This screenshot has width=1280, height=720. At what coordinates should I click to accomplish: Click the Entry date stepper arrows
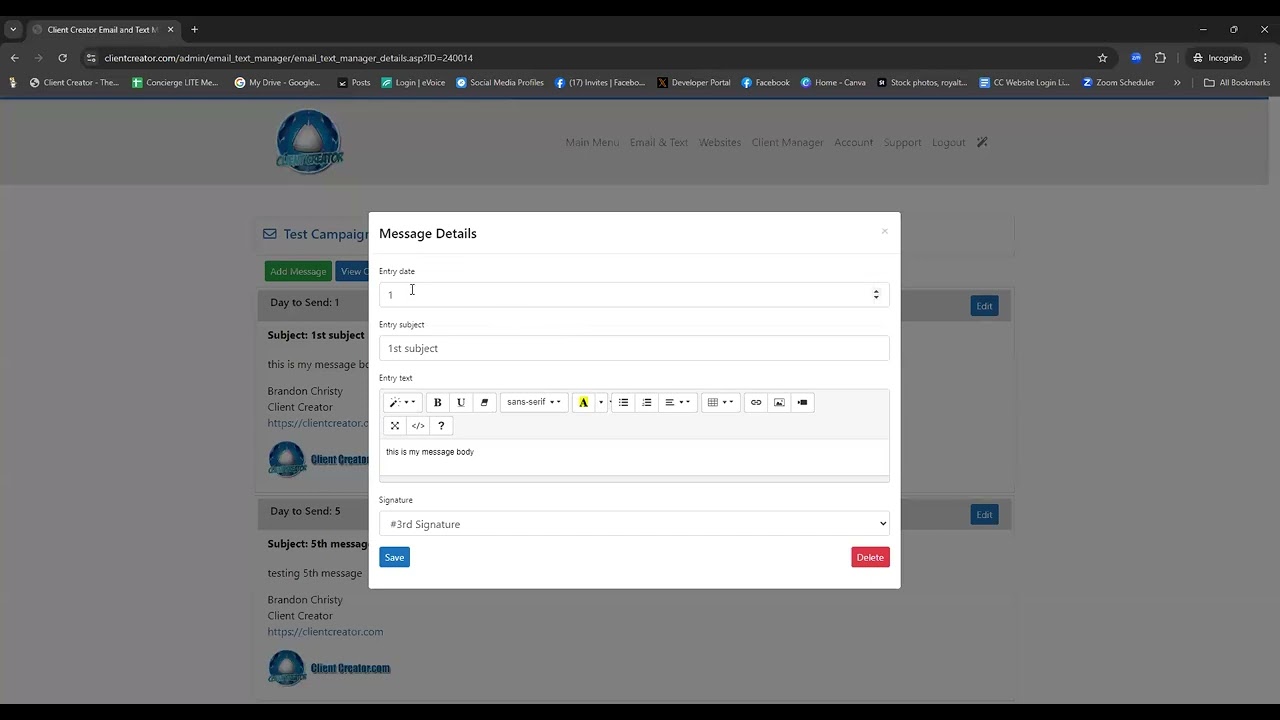(876, 294)
